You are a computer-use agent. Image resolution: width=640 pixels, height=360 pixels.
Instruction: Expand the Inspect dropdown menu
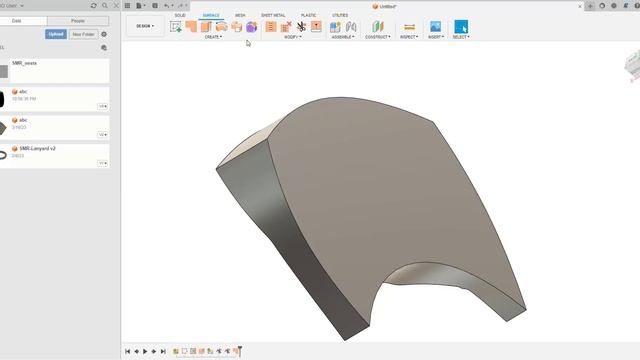(409, 37)
